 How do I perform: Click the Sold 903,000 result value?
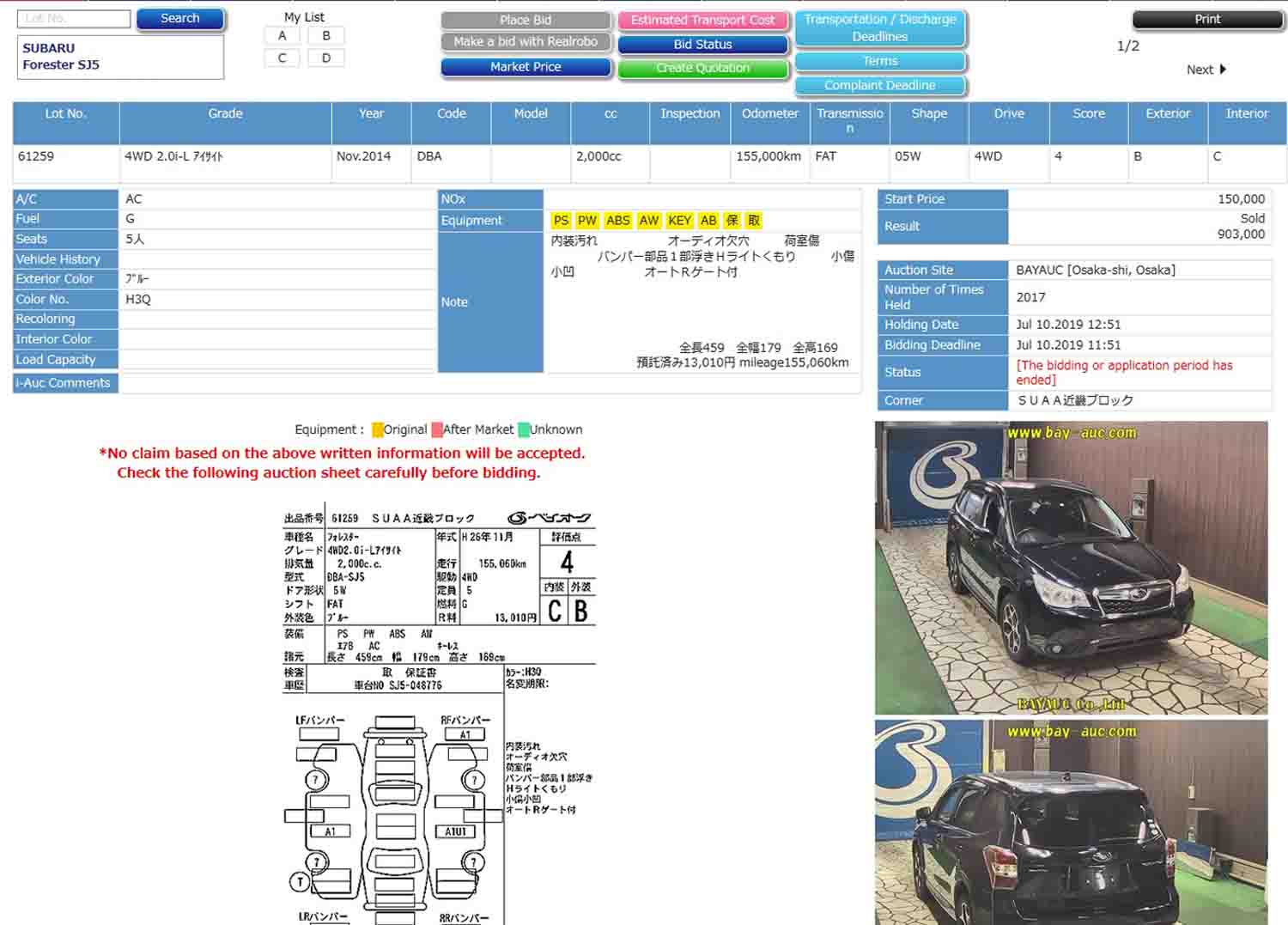coord(1241,226)
